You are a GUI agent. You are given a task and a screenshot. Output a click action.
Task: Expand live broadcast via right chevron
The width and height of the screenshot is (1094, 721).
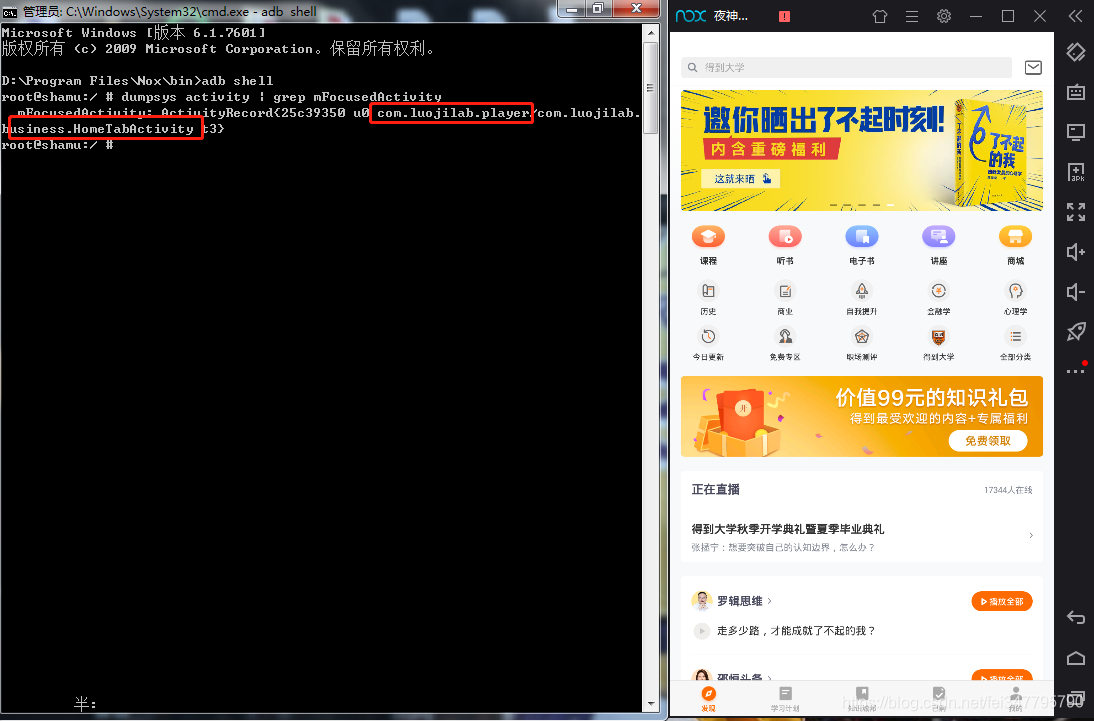pos(1031,535)
